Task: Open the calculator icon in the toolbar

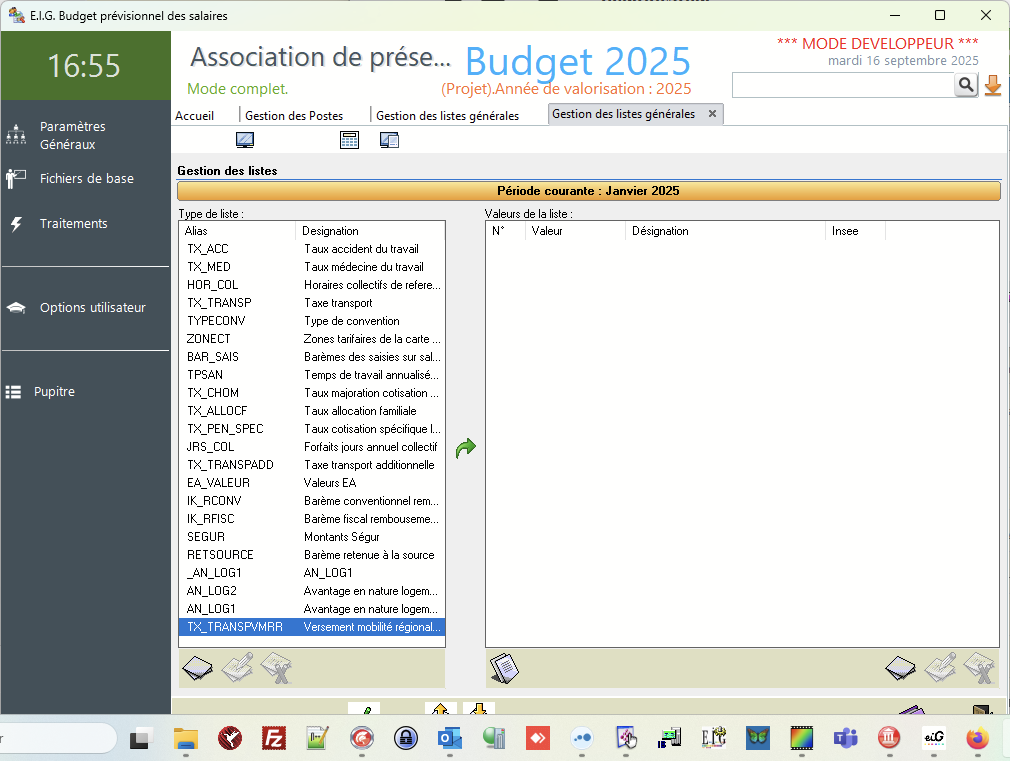Action: (349, 140)
